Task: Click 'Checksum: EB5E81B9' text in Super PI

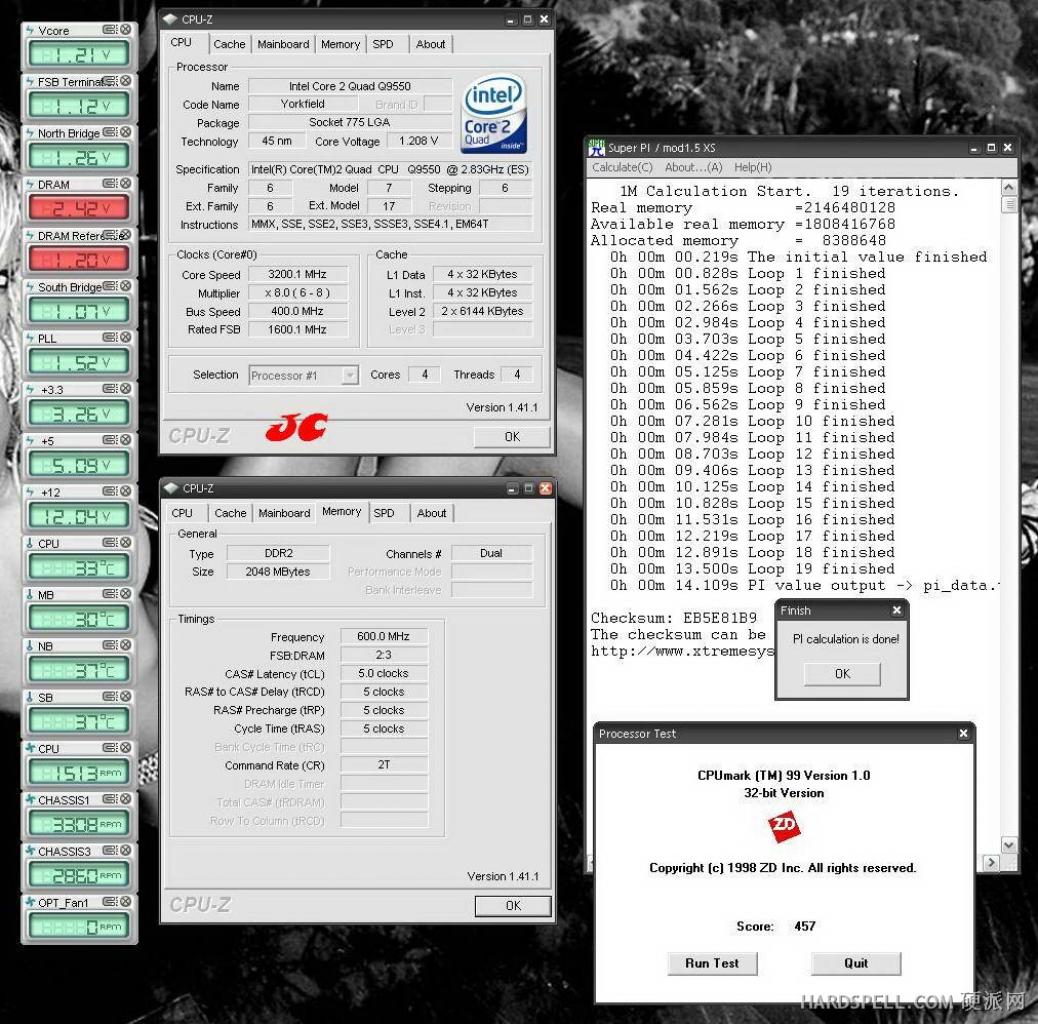Action: (673, 618)
